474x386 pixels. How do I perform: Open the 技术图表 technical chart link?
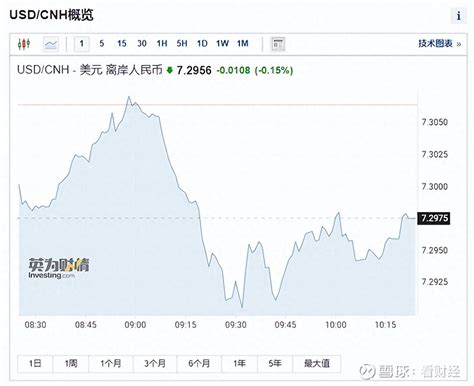(440, 44)
